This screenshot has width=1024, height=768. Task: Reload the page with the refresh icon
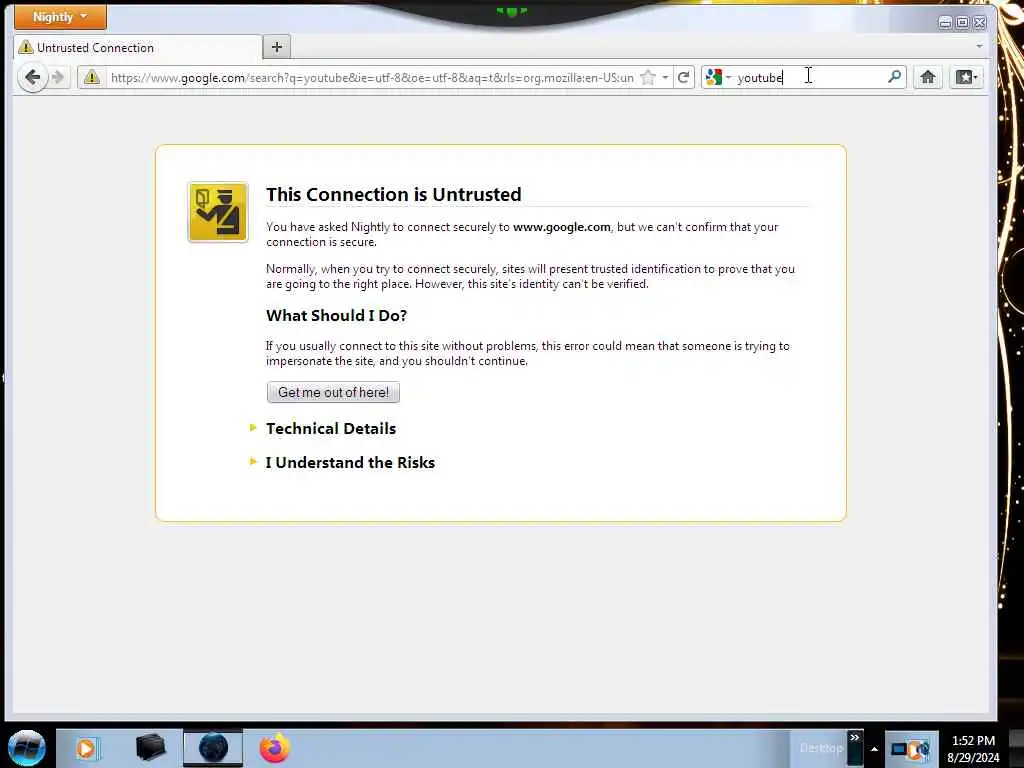684,78
